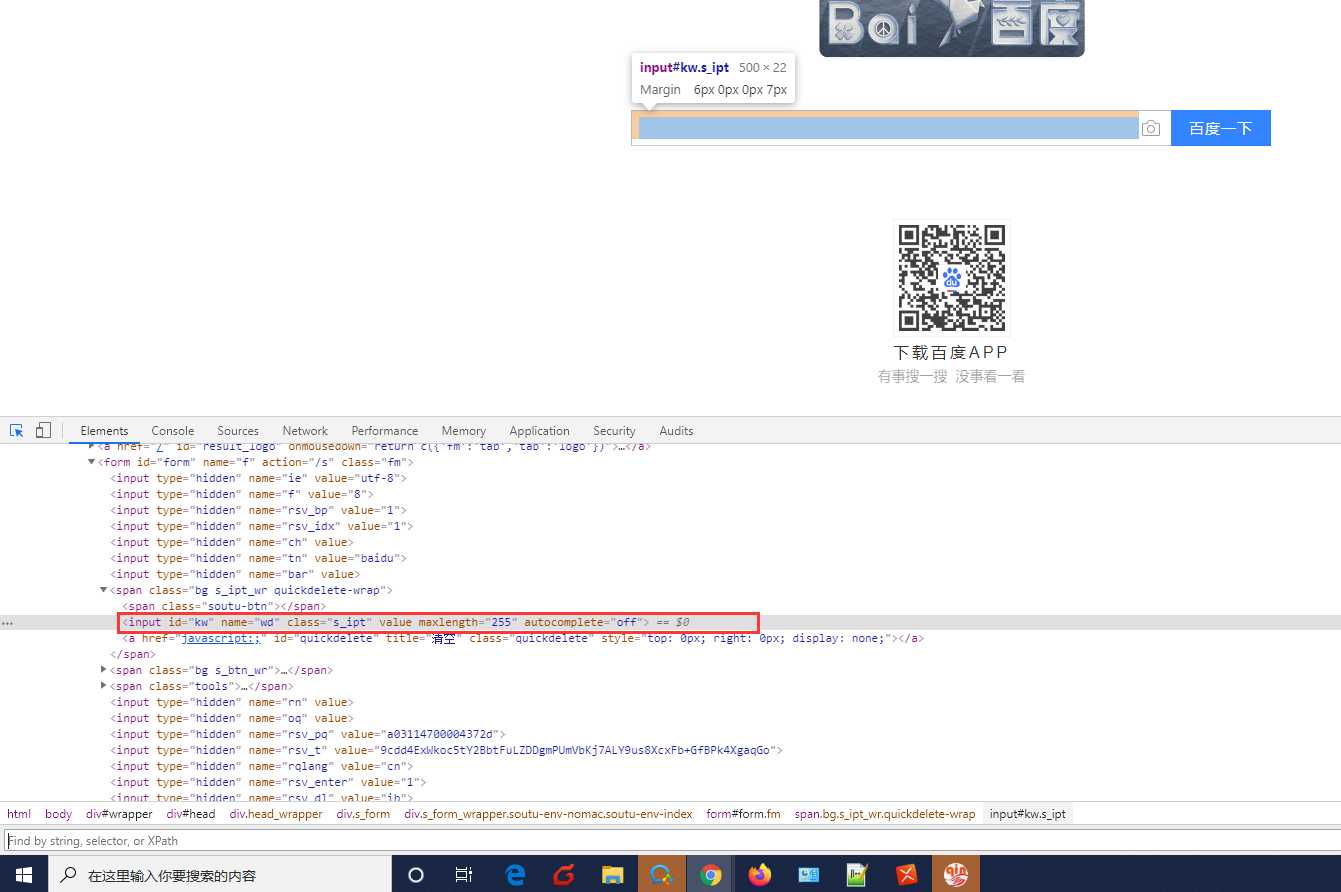Click the Baidu logo image
This screenshot has width=1341, height=892.
click(952, 28)
